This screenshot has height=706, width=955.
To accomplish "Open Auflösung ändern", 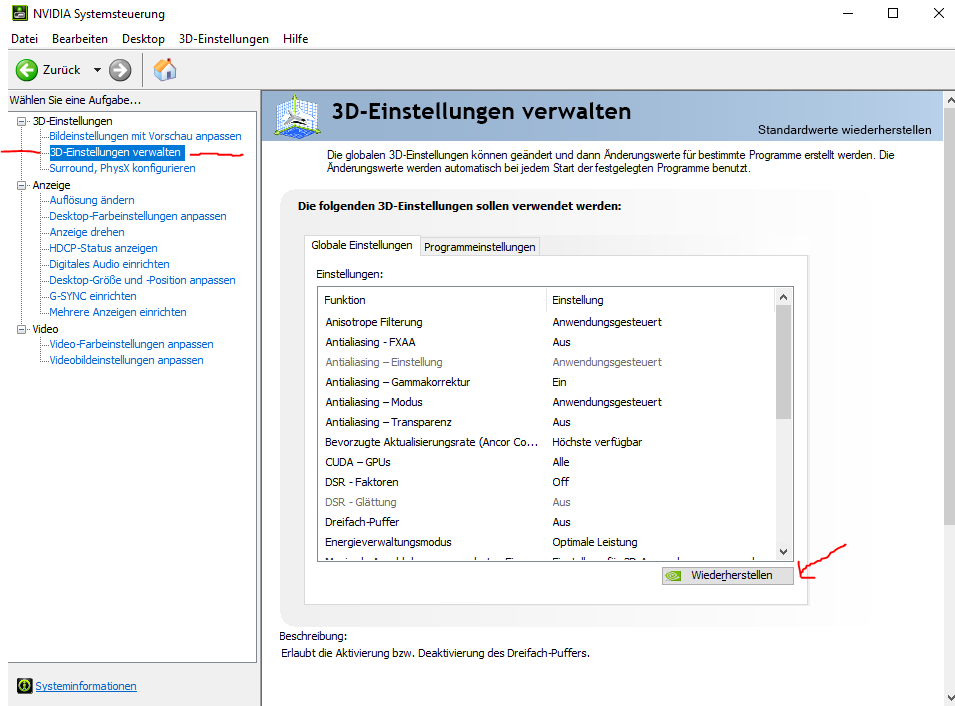I will (92, 200).
